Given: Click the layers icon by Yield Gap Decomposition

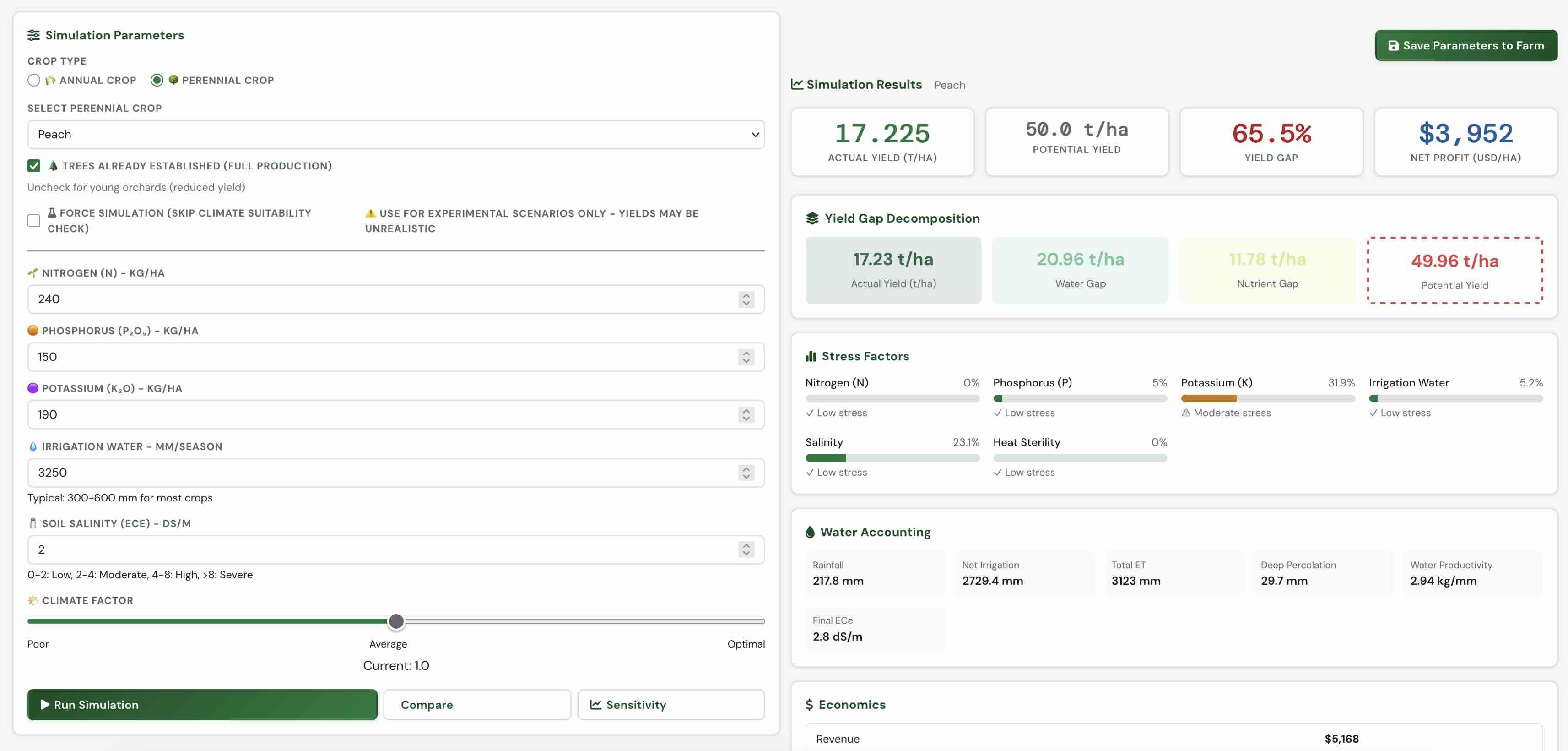Looking at the screenshot, I should (812, 218).
